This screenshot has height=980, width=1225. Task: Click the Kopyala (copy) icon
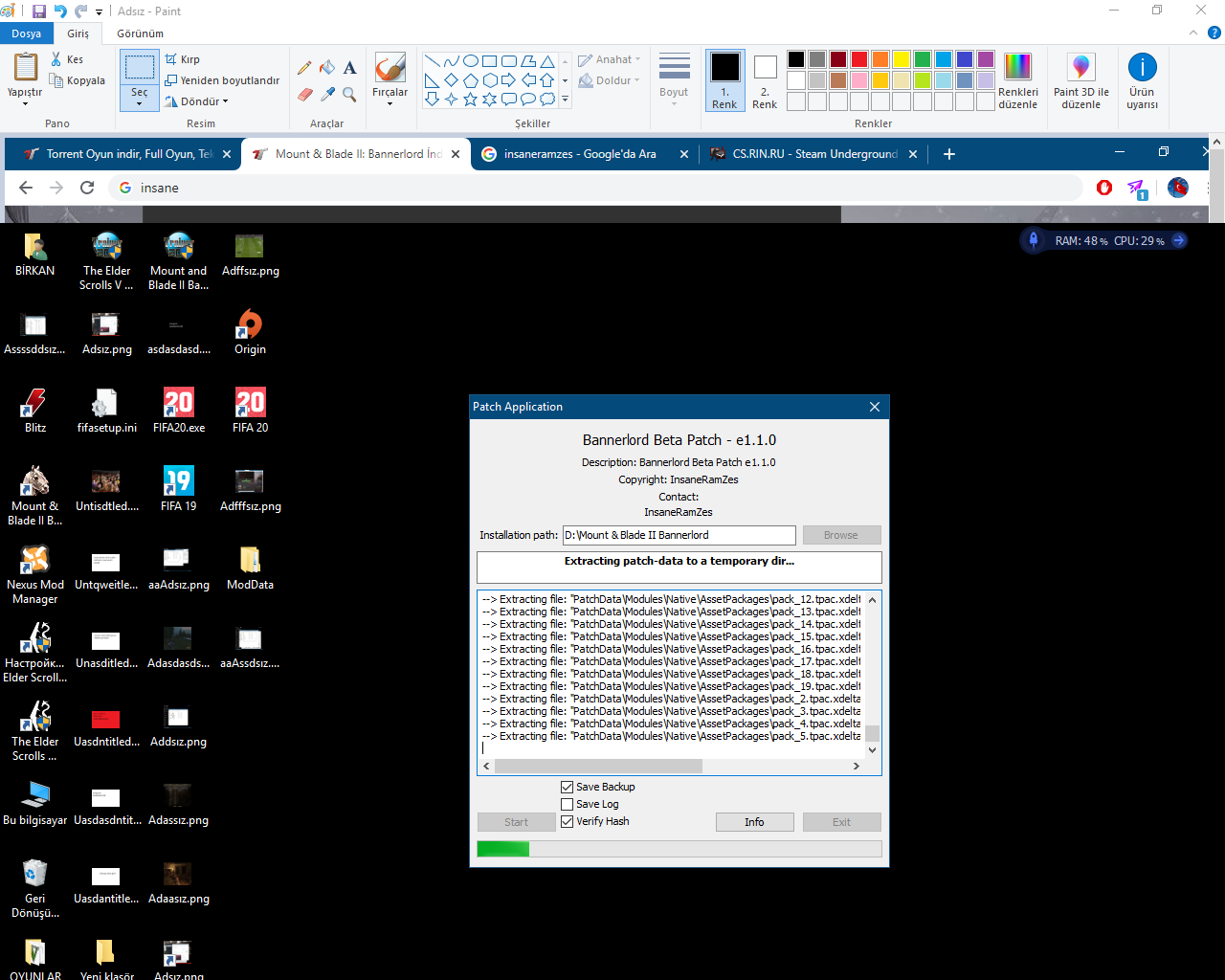pos(56,80)
